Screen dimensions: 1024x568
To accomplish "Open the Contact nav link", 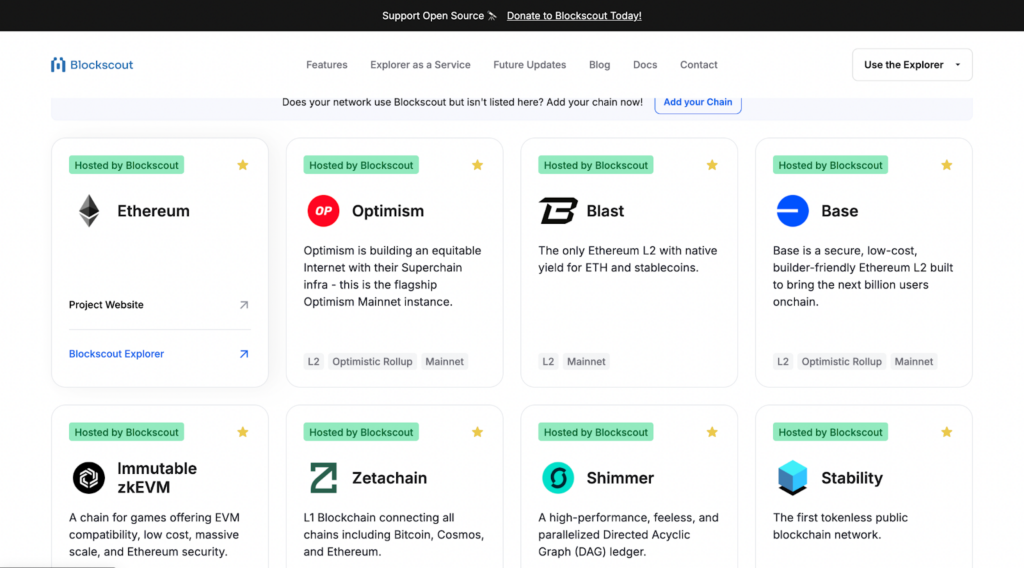I will coord(698,65).
